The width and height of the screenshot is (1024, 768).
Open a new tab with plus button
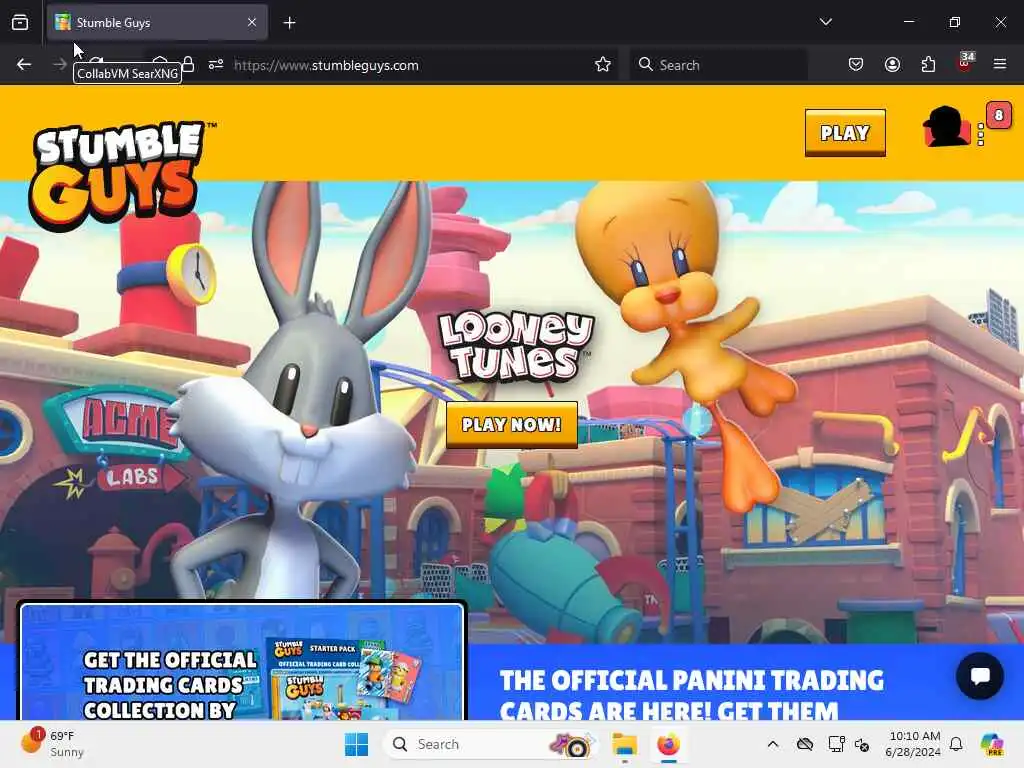[289, 23]
